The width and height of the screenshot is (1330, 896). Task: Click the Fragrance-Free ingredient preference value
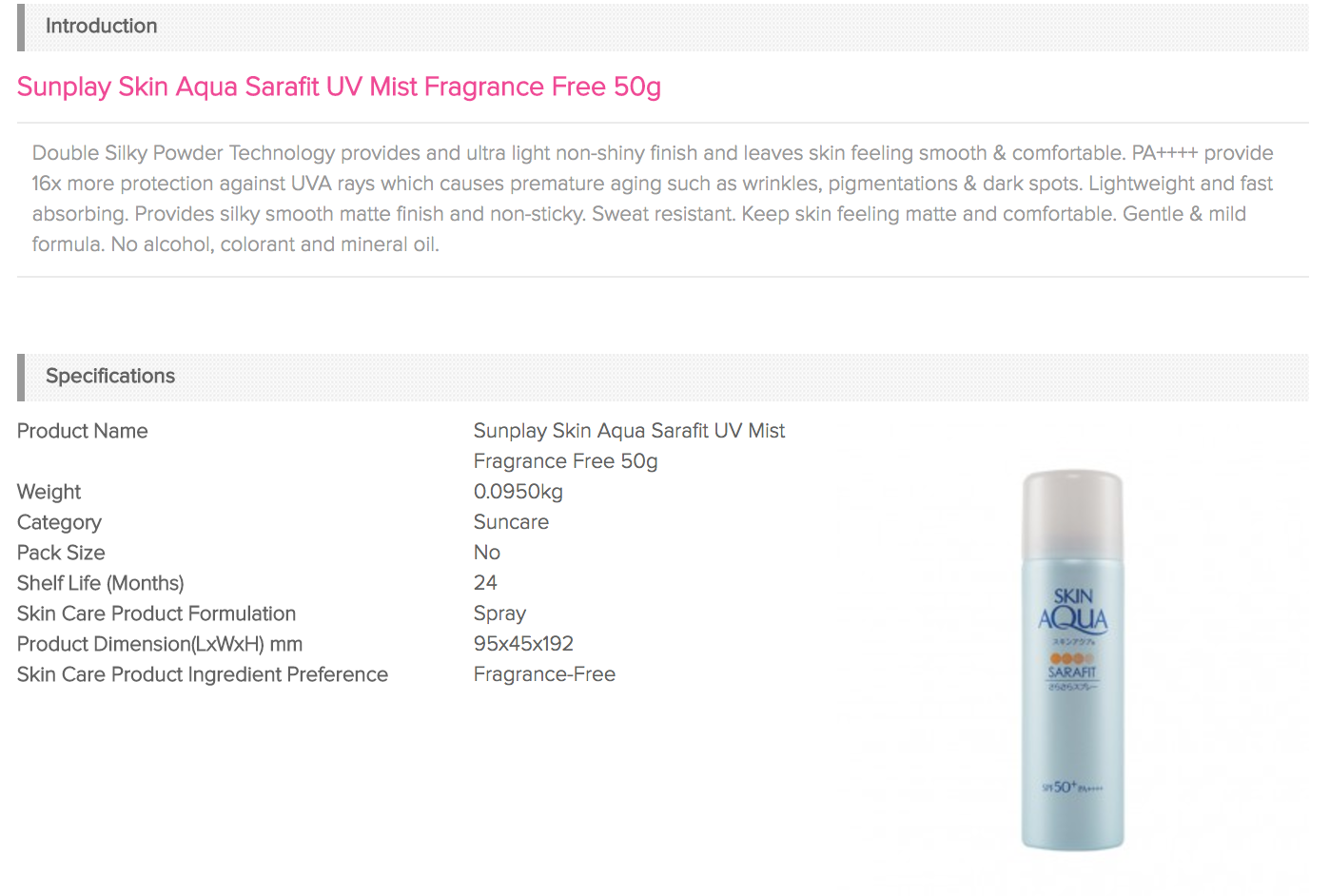point(544,674)
